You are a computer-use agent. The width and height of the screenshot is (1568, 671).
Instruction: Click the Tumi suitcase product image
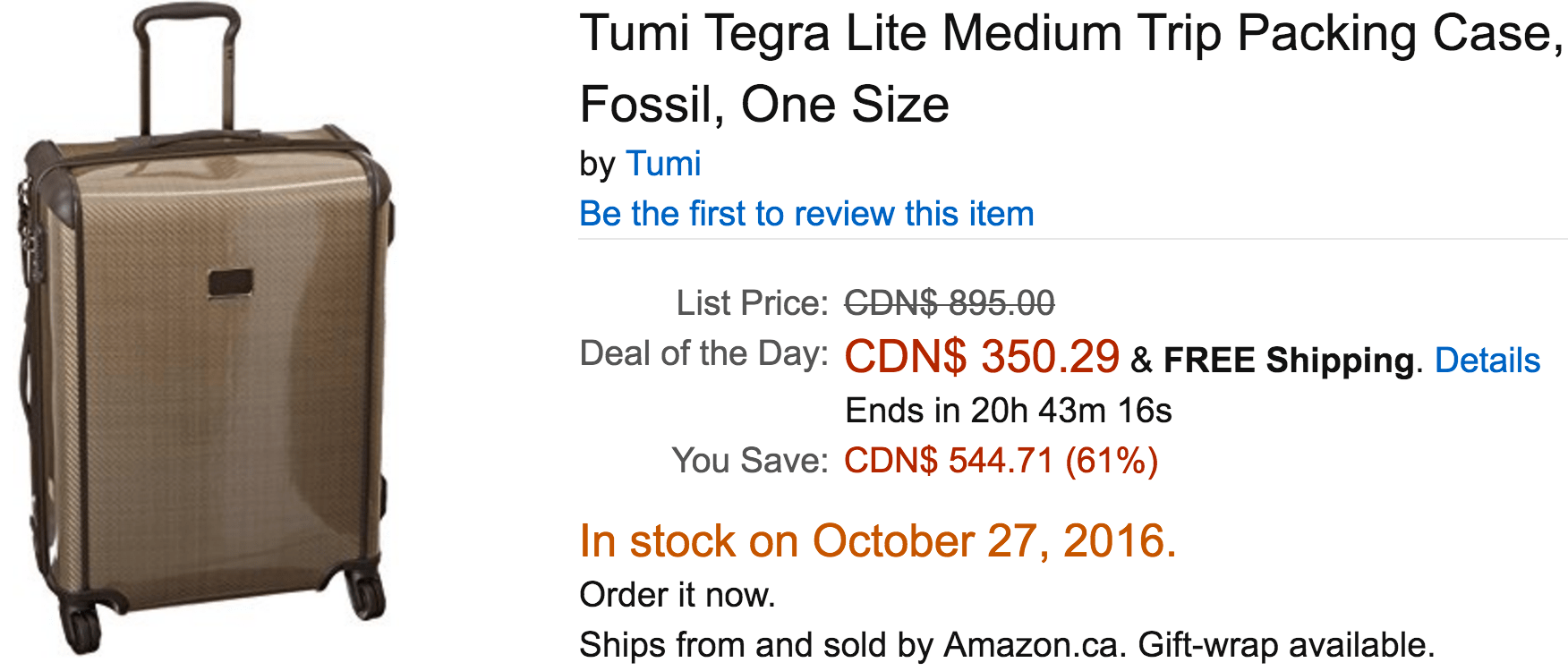click(x=206, y=331)
